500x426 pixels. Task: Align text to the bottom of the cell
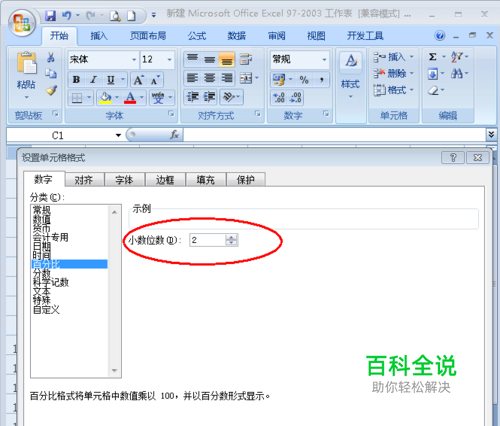click(x=227, y=59)
